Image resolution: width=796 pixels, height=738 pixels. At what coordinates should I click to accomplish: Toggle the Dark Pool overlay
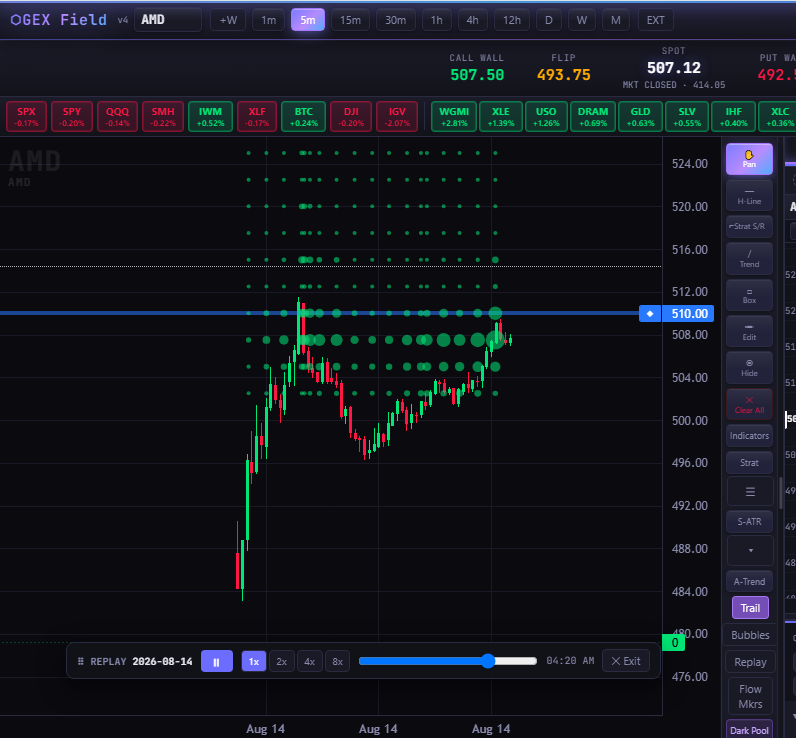[x=749, y=730]
